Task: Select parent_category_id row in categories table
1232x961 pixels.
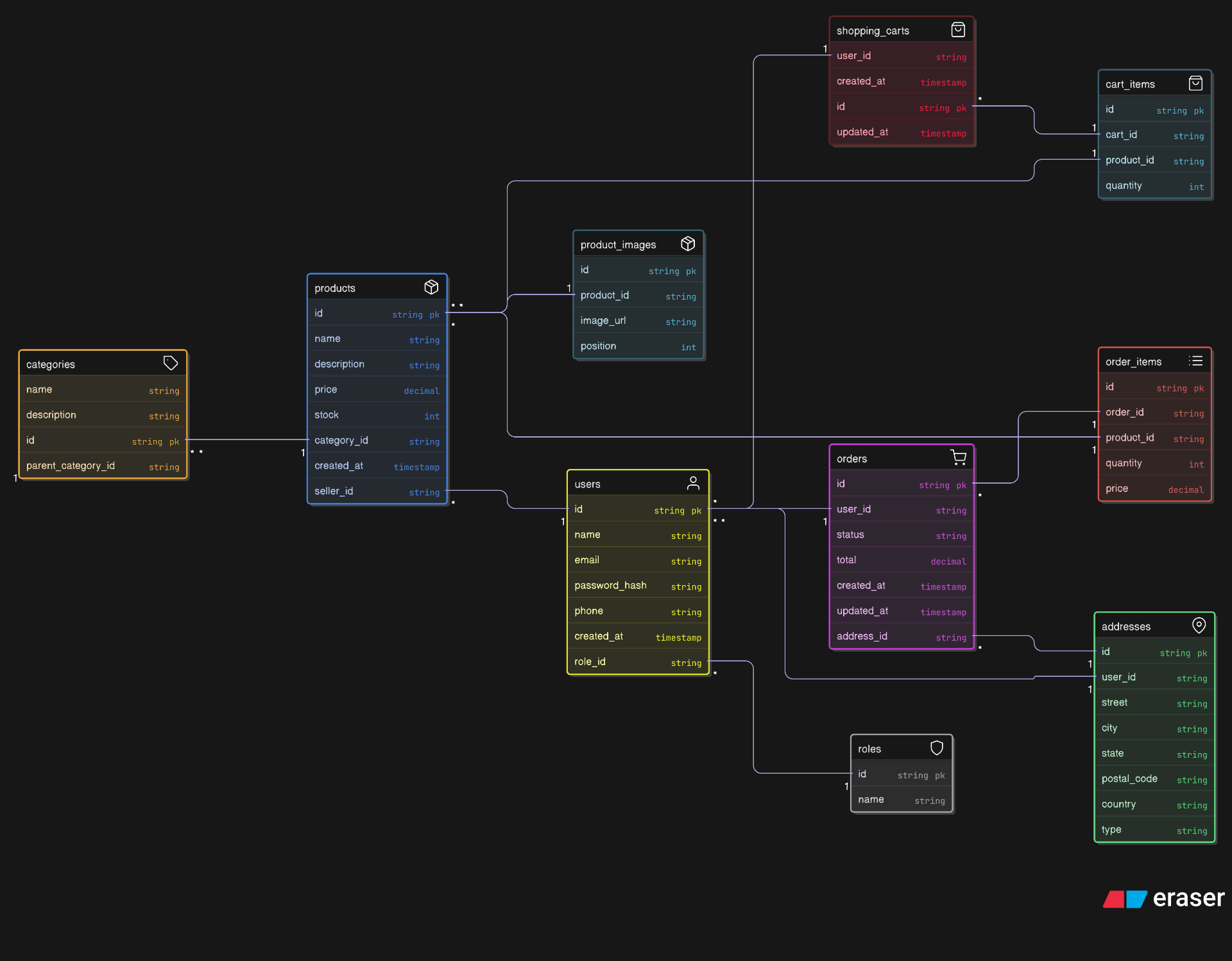Action: (x=103, y=466)
